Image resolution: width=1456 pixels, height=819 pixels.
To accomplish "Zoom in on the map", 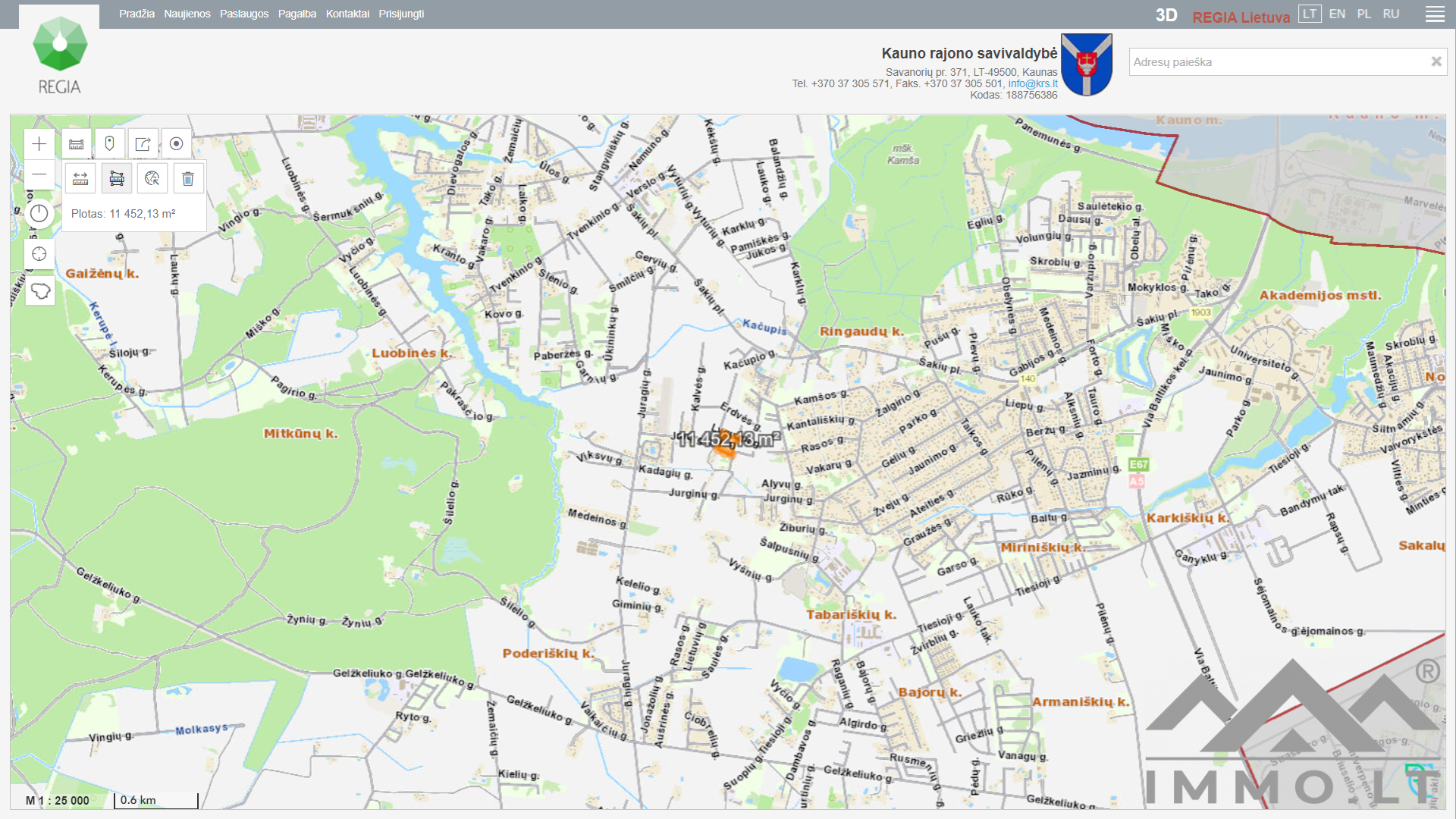I will [39, 144].
